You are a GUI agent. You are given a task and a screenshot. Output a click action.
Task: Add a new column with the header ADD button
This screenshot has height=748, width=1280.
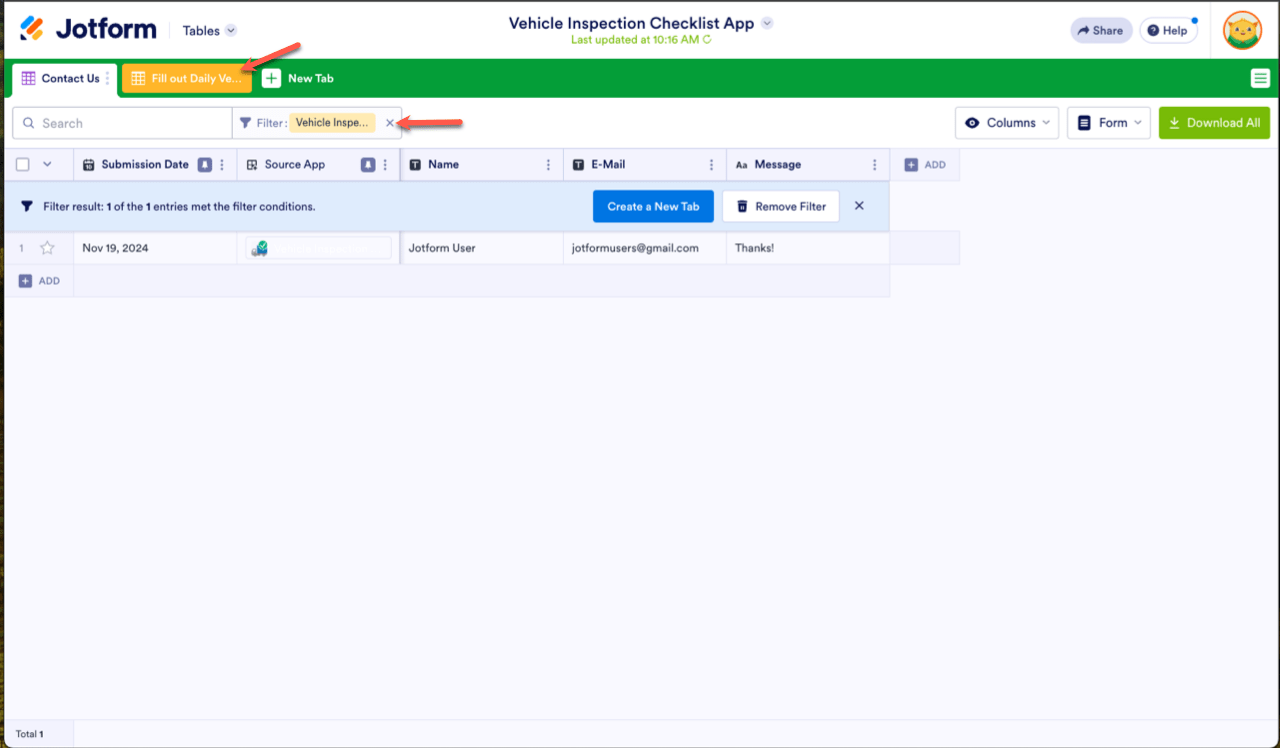pos(925,165)
